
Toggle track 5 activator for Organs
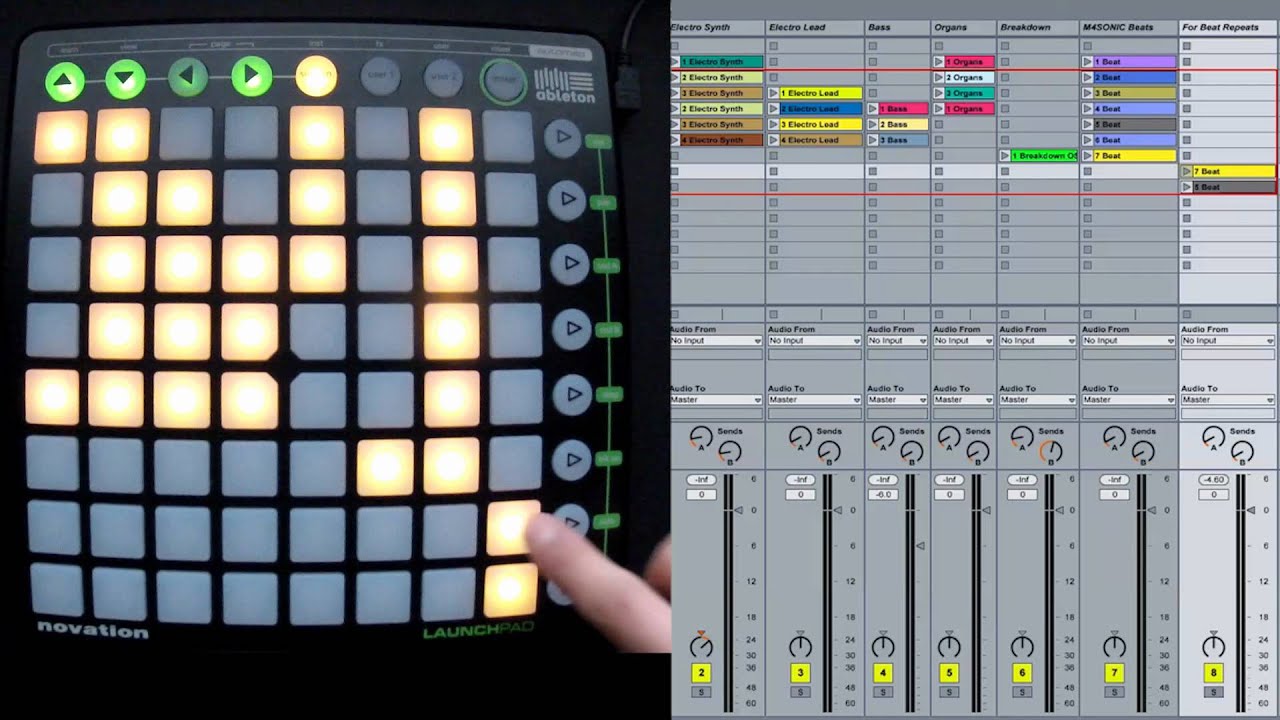pyautogui.click(x=948, y=673)
